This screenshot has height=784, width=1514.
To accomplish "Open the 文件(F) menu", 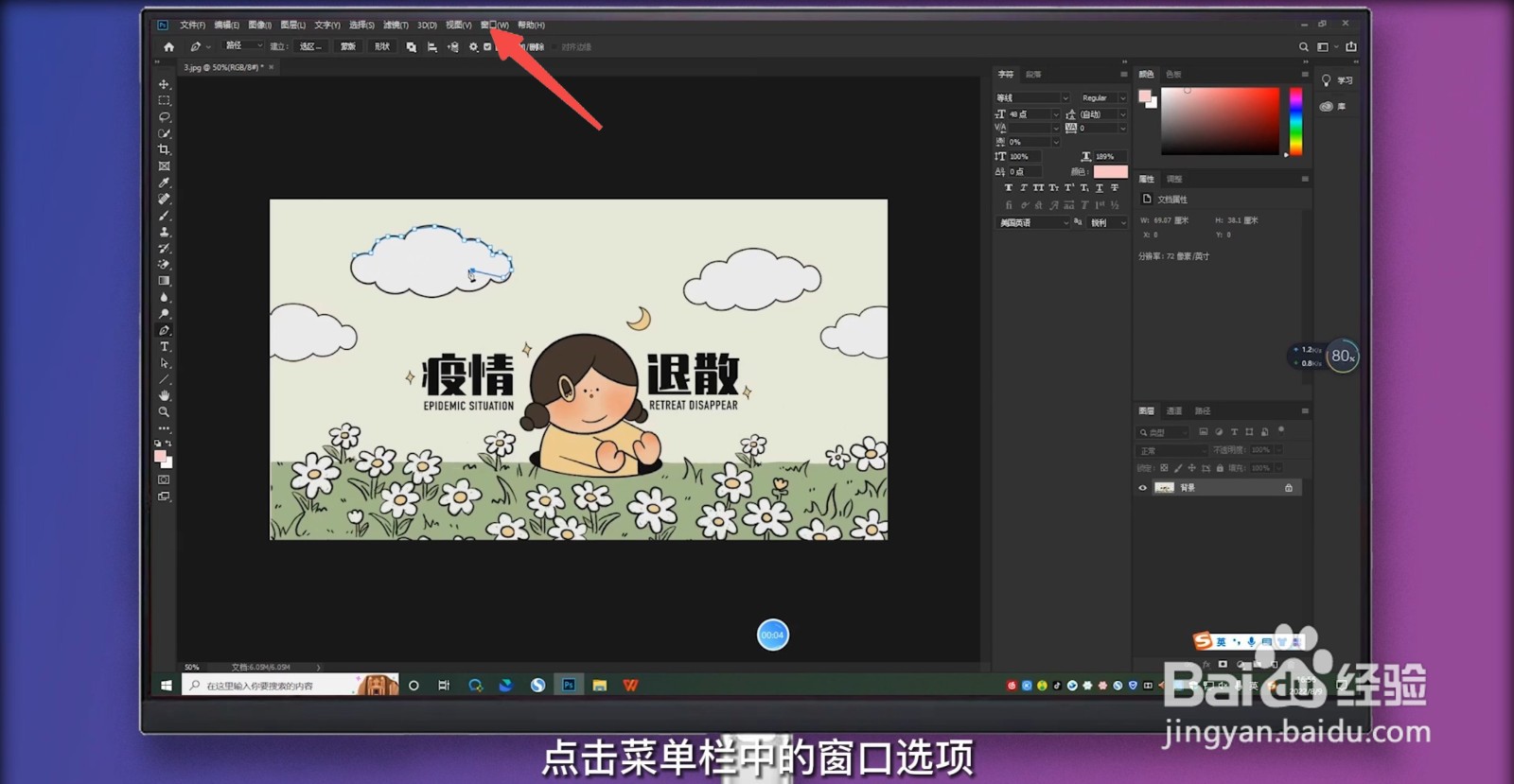I will 192,25.
